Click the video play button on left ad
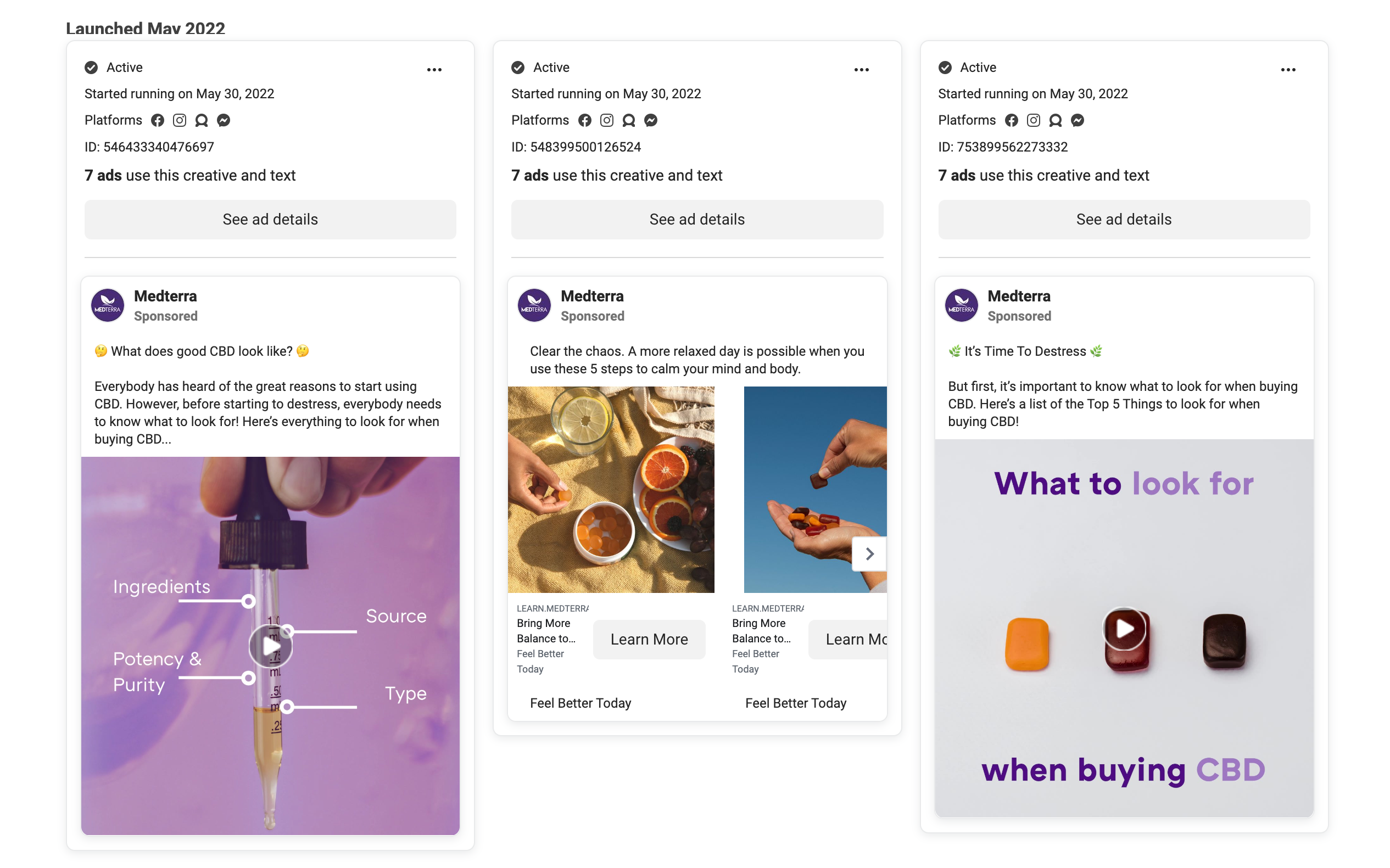Screen dimensions: 1390x868 click(x=271, y=645)
